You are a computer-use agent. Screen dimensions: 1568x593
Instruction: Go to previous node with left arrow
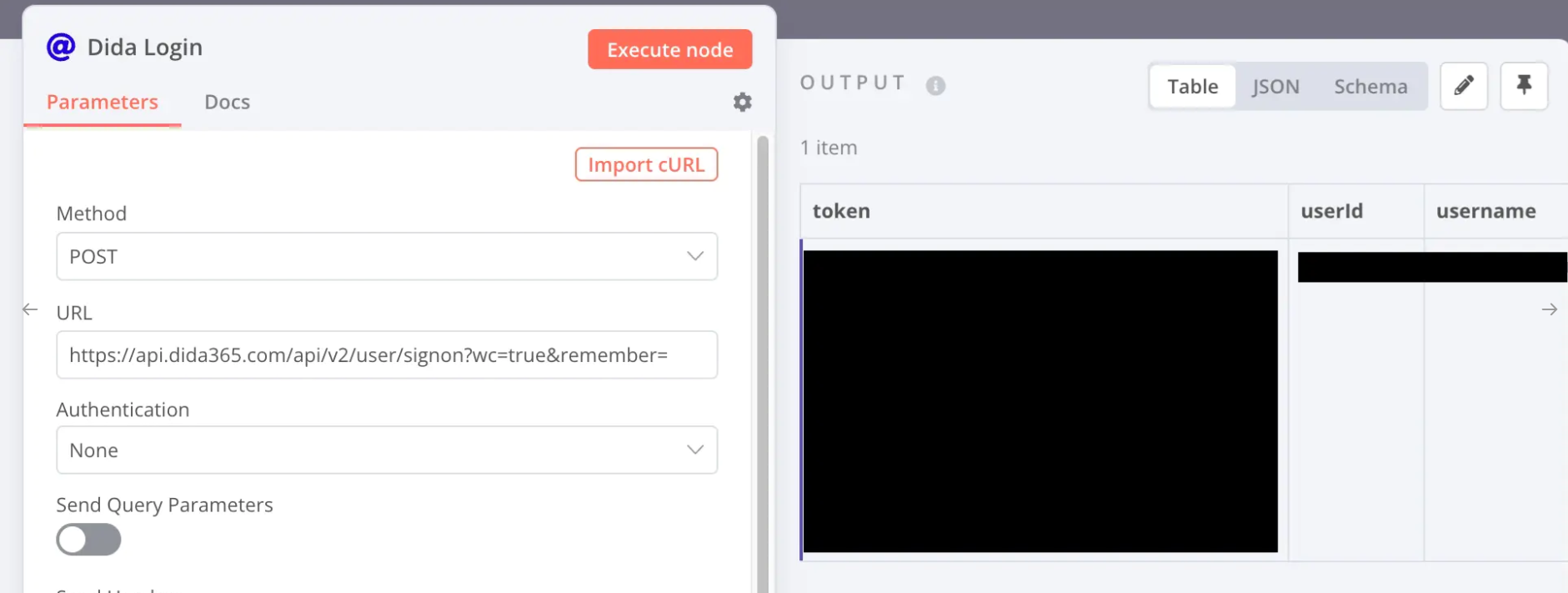pyautogui.click(x=30, y=309)
